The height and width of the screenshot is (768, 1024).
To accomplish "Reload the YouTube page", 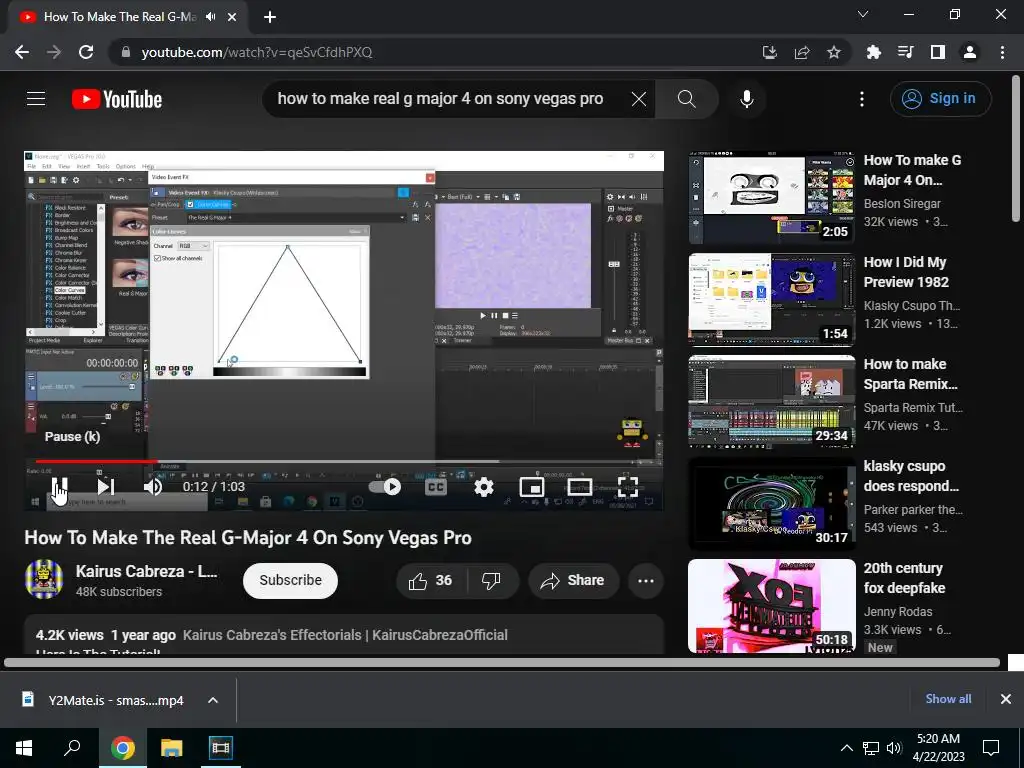I will [86, 52].
